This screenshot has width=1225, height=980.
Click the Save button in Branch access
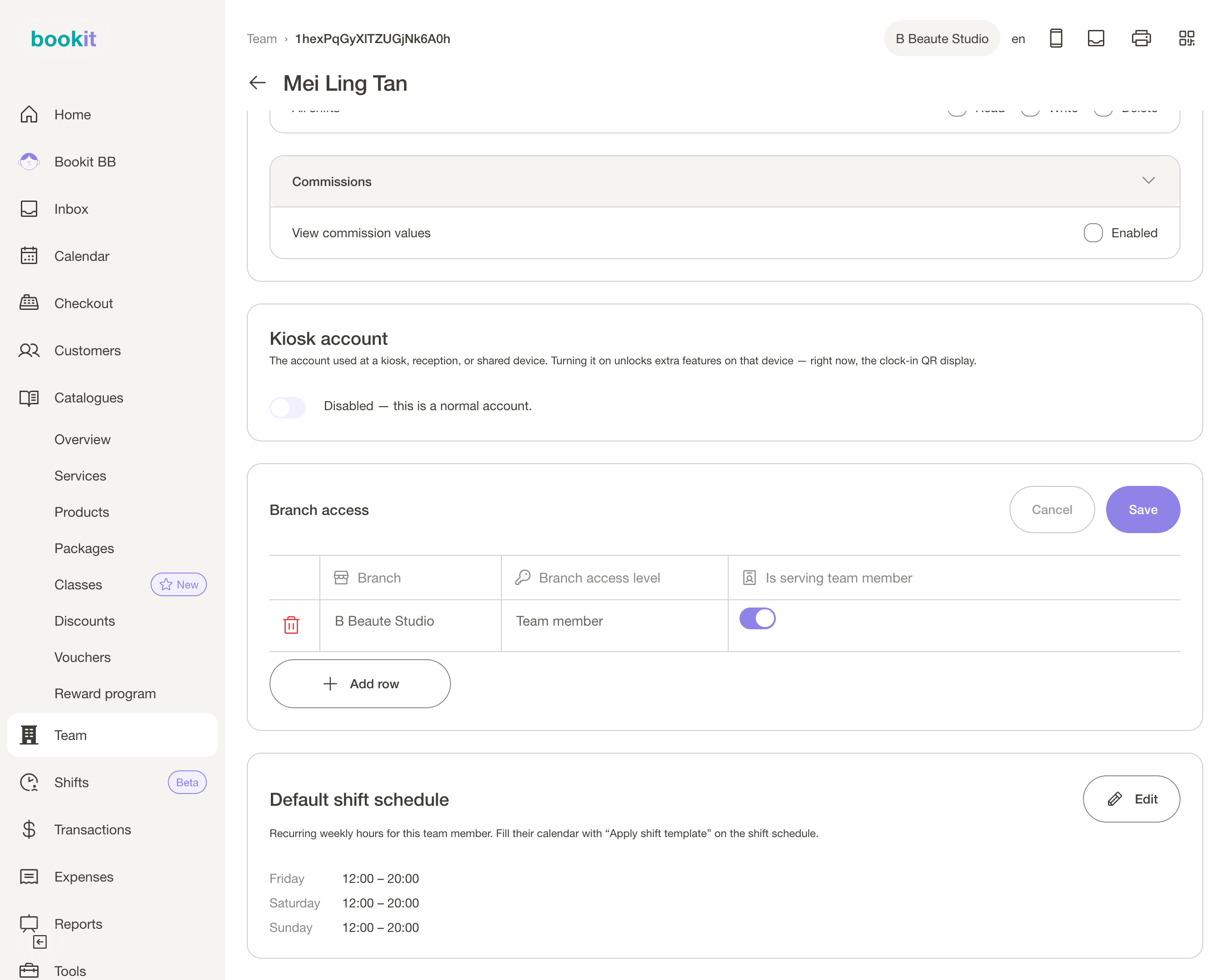pos(1142,510)
